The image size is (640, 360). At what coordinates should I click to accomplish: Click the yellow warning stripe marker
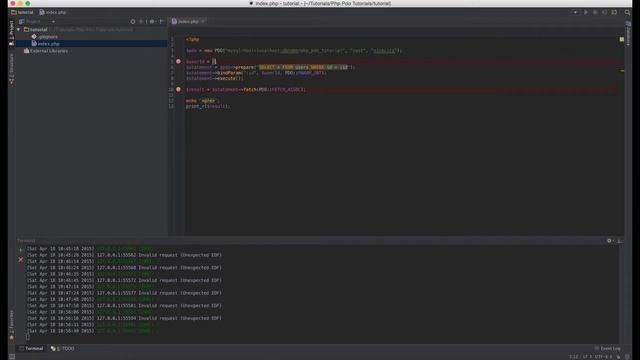point(622,71)
